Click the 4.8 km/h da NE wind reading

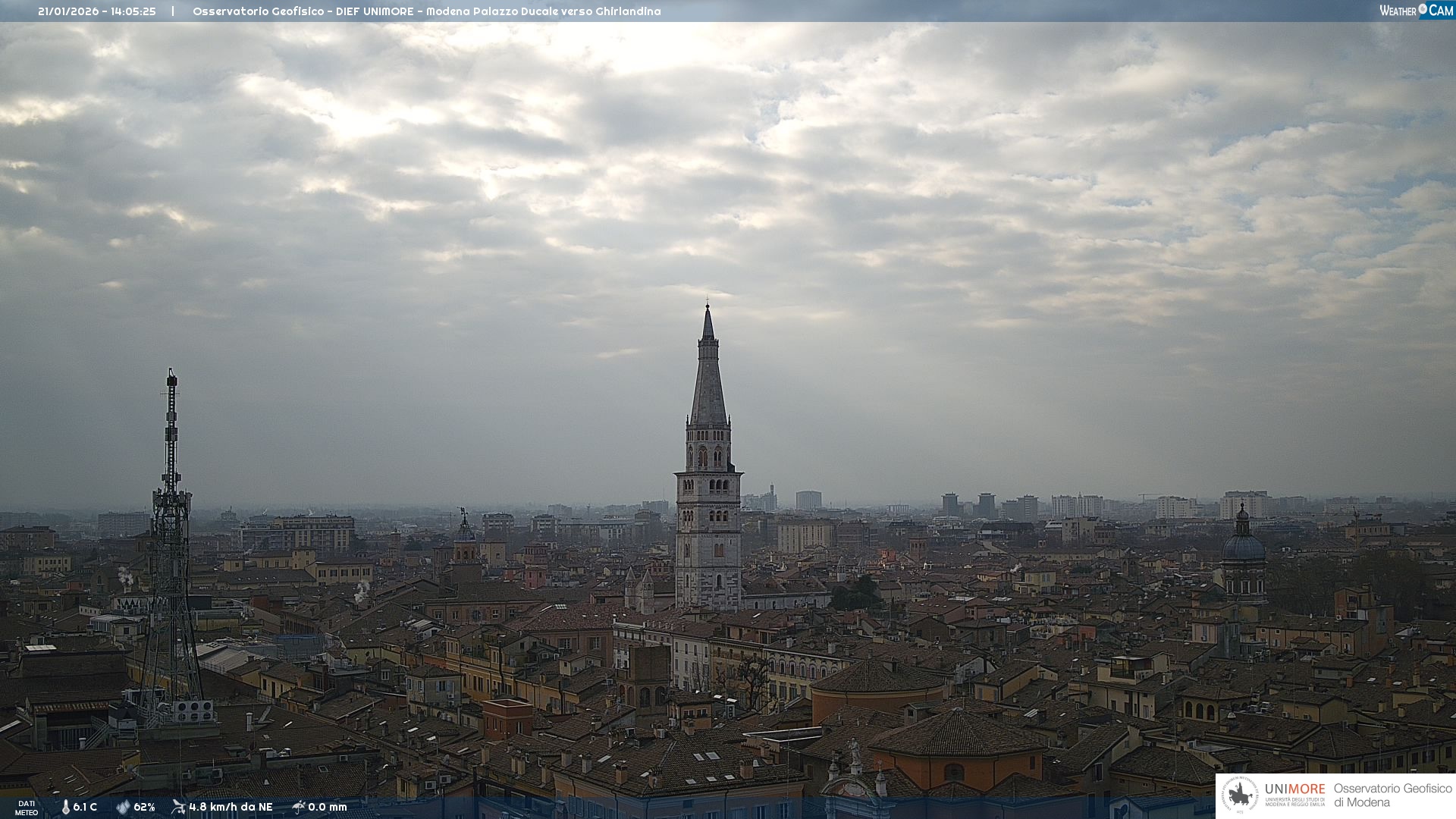tap(231, 807)
